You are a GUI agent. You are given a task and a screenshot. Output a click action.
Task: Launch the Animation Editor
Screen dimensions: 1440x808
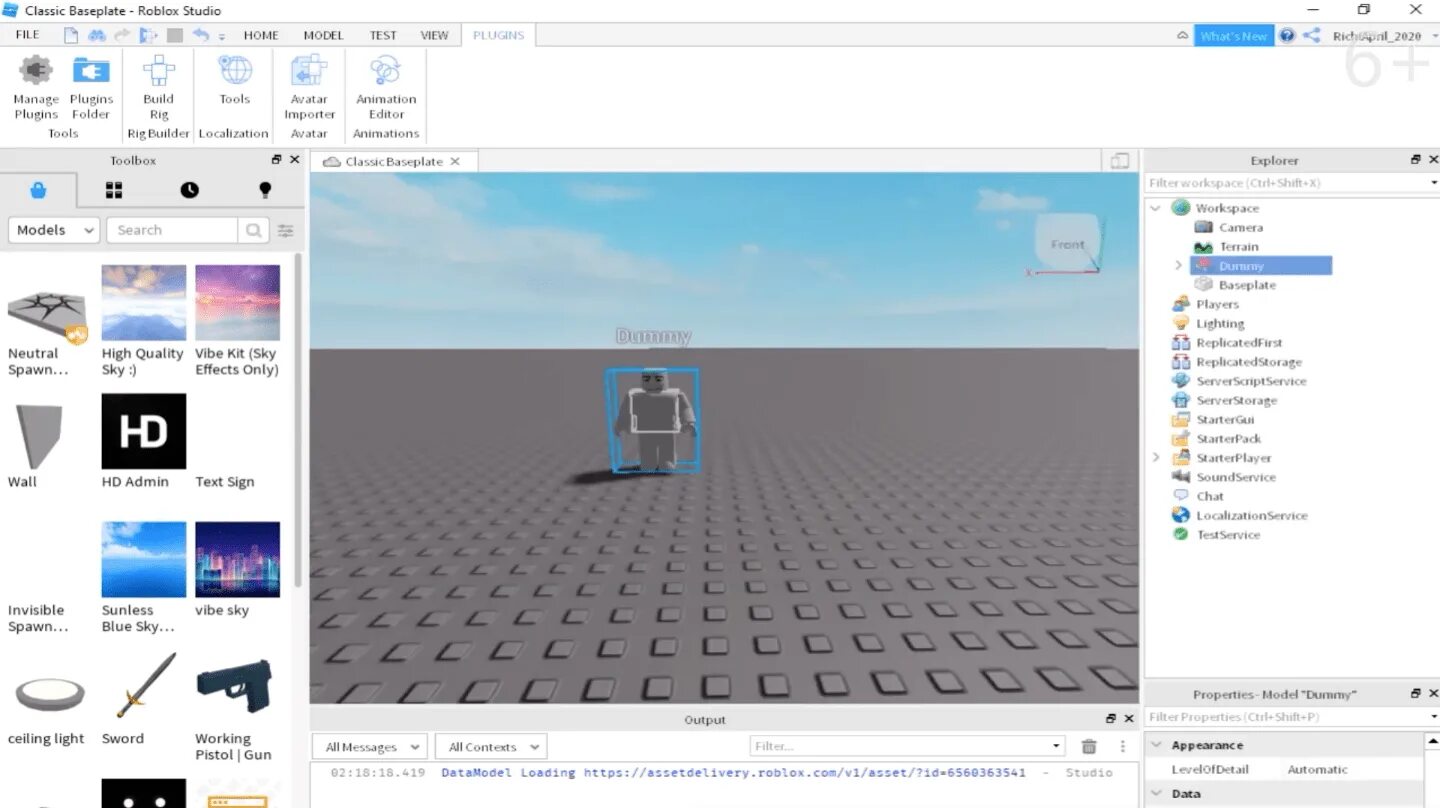[x=386, y=88]
